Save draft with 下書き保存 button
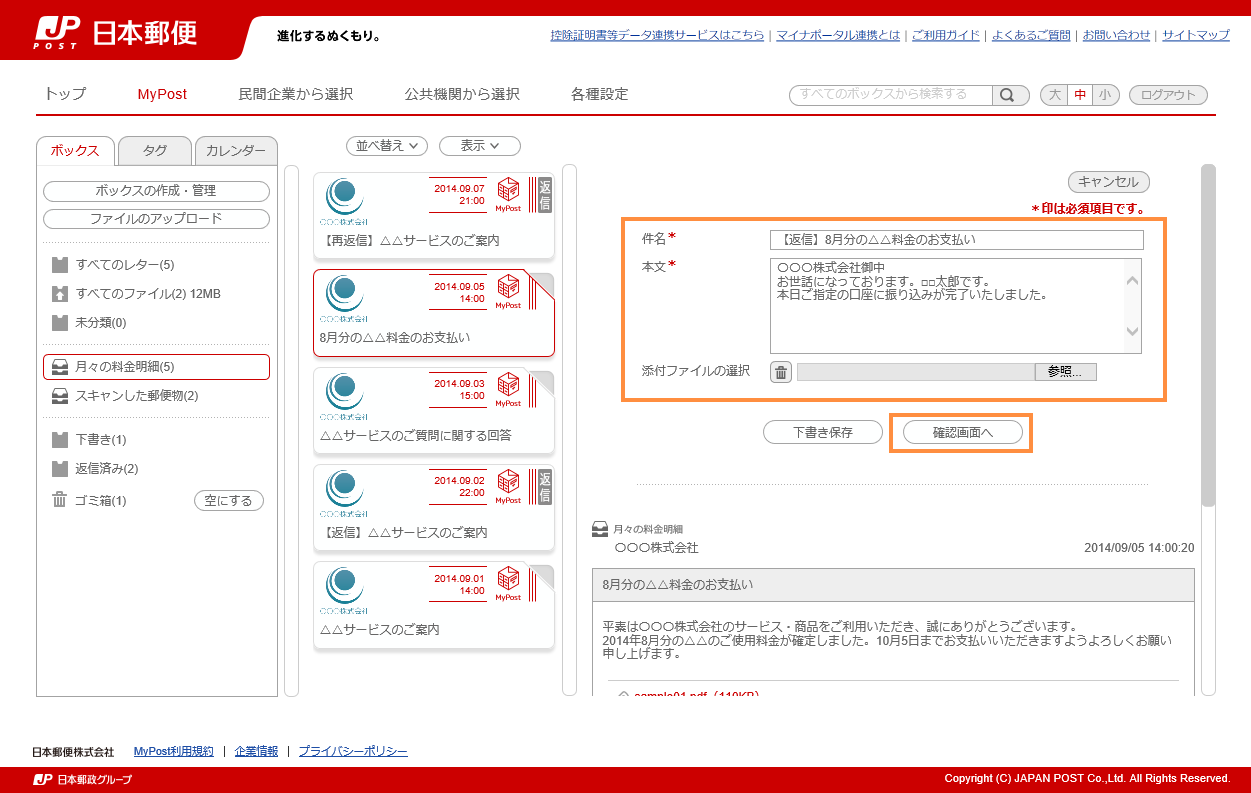The width and height of the screenshot is (1251, 793). 823,433
